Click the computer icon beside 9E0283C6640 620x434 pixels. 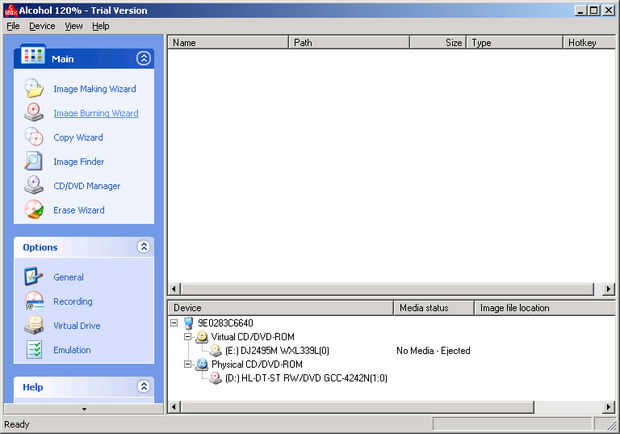tap(189, 323)
